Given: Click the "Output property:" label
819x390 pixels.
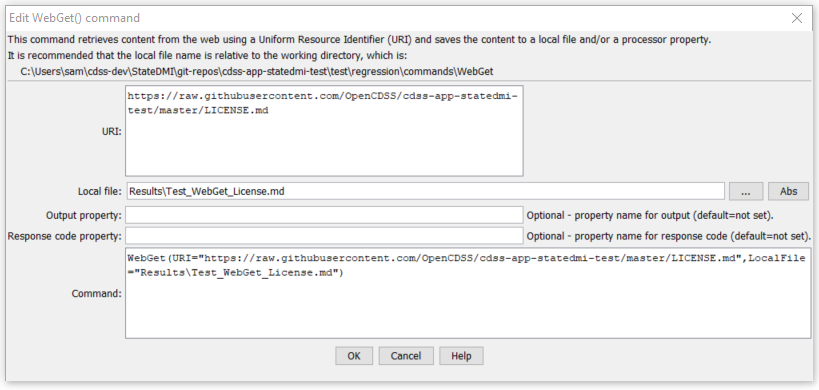Looking at the screenshot, I should tap(84, 215).
